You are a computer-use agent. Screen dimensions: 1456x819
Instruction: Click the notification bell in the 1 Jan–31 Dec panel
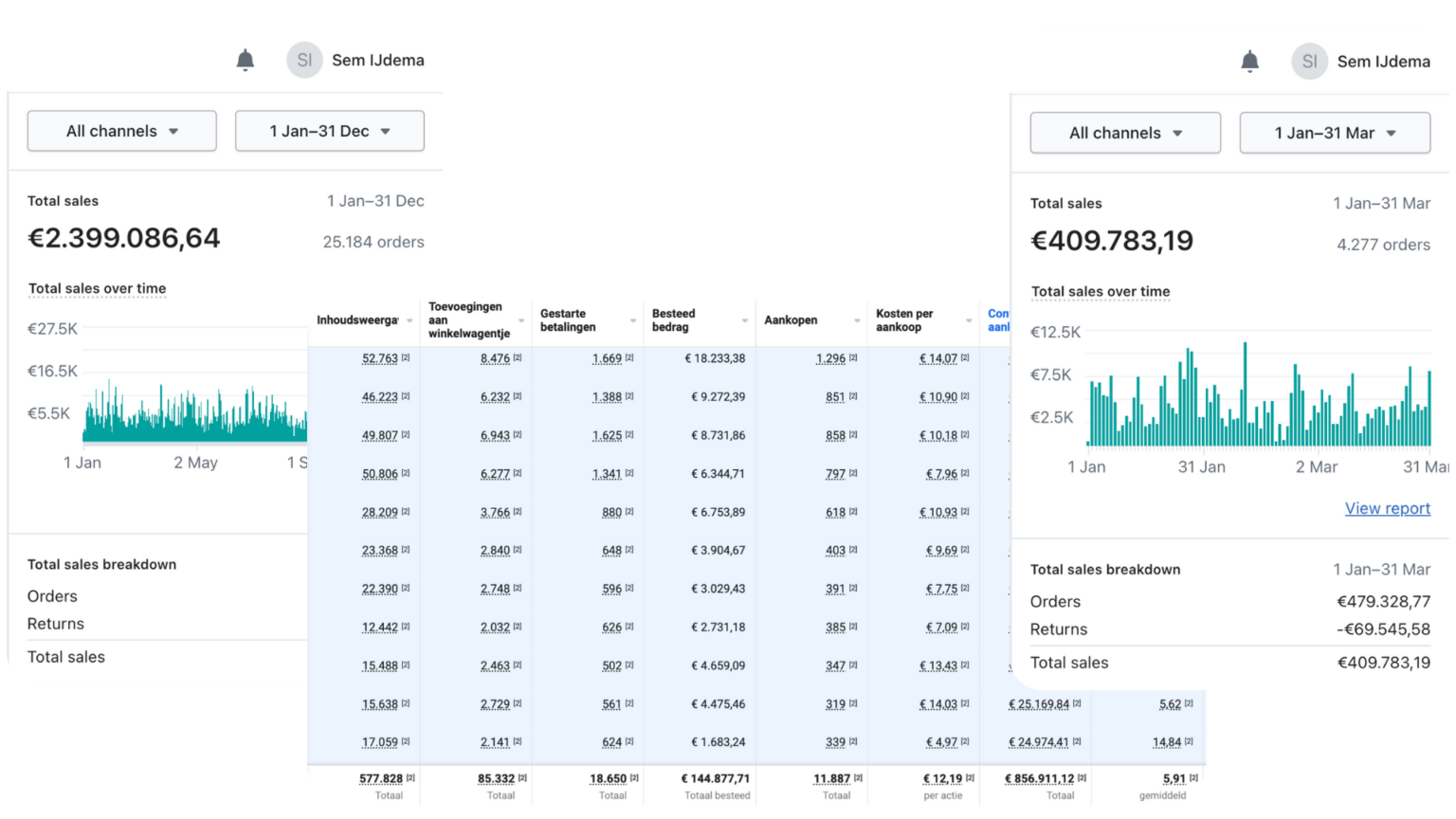click(x=245, y=61)
